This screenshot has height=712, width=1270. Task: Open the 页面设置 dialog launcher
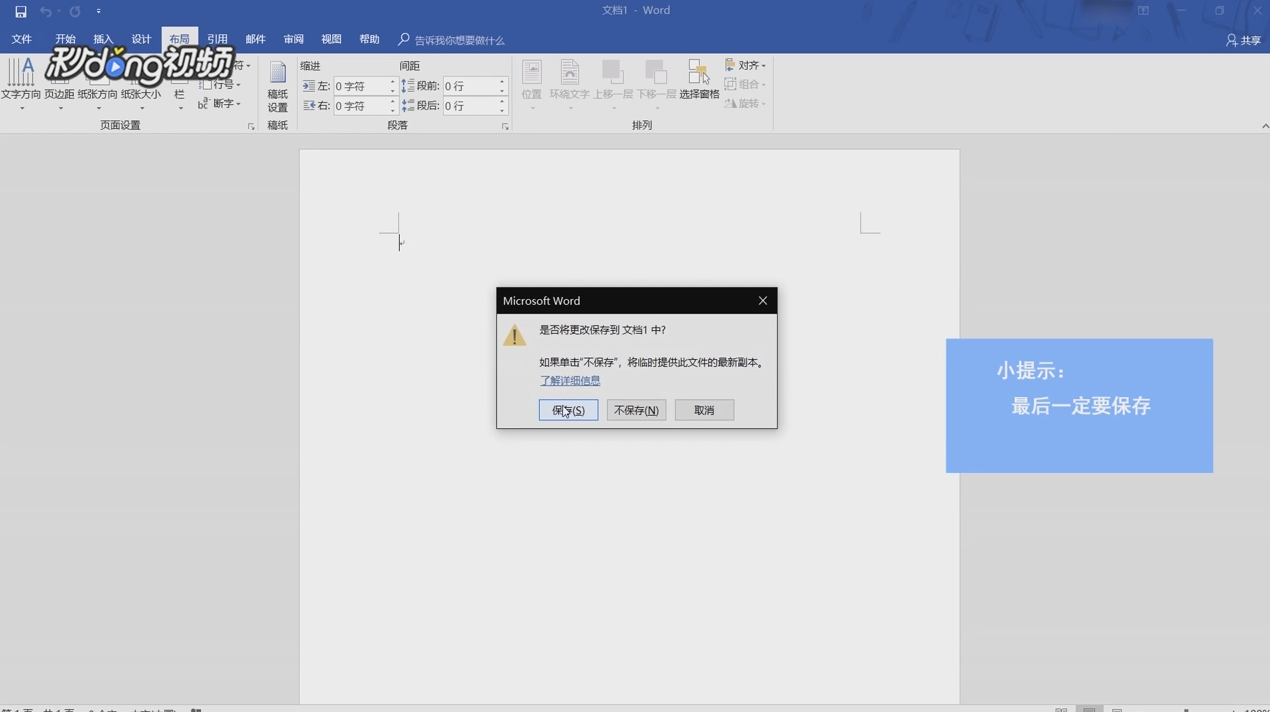[x=251, y=127]
